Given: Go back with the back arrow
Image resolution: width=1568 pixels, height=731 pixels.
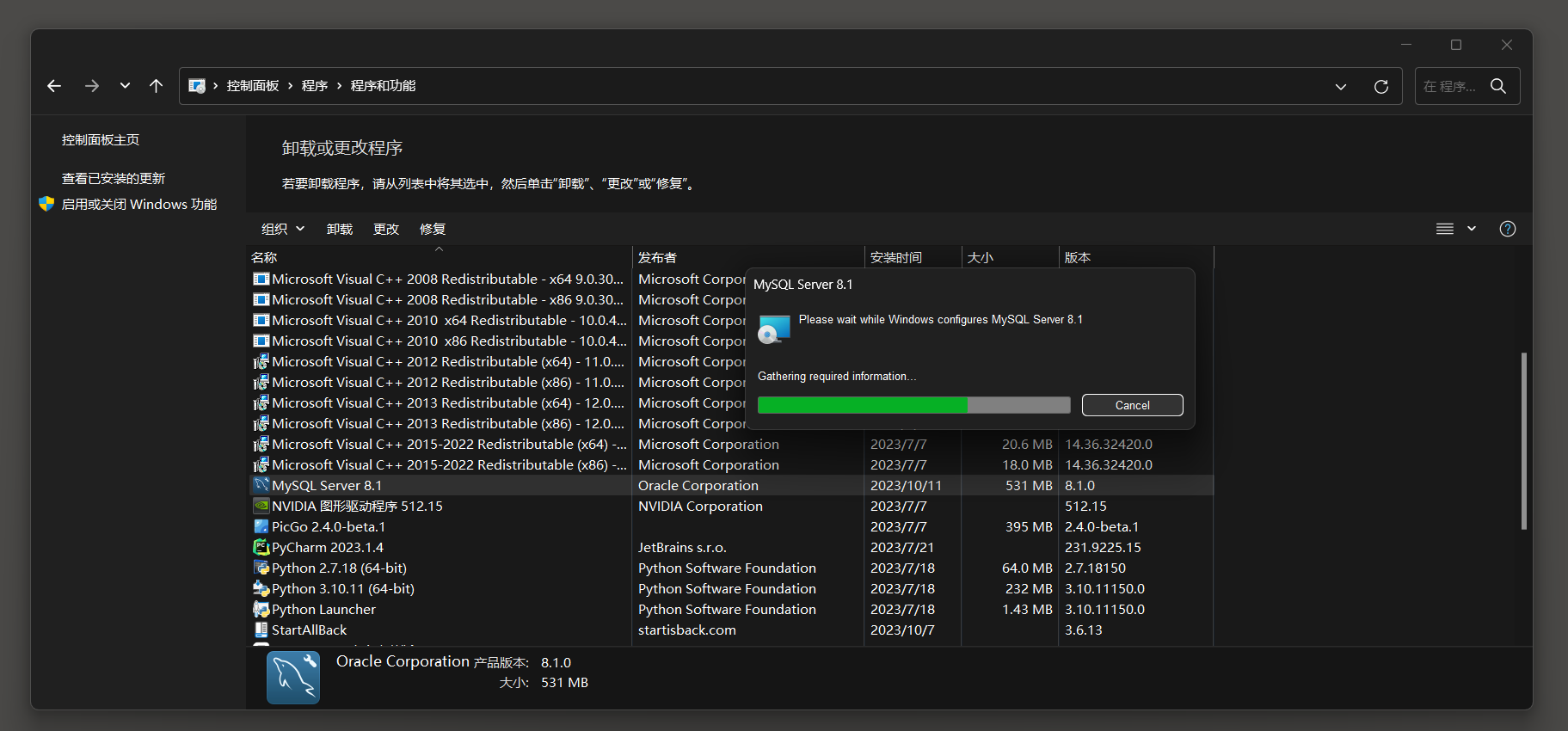Looking at the screenshot, I should [x=54, y=86].
